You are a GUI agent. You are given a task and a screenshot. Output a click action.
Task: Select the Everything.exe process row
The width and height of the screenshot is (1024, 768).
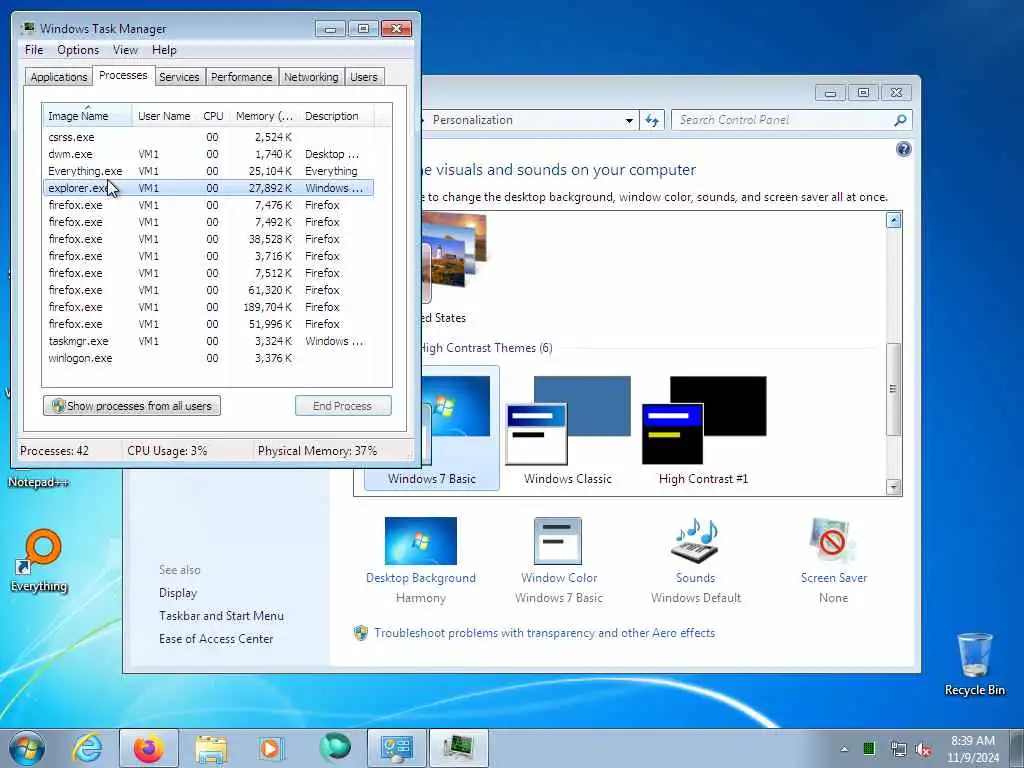click(208, 171)
